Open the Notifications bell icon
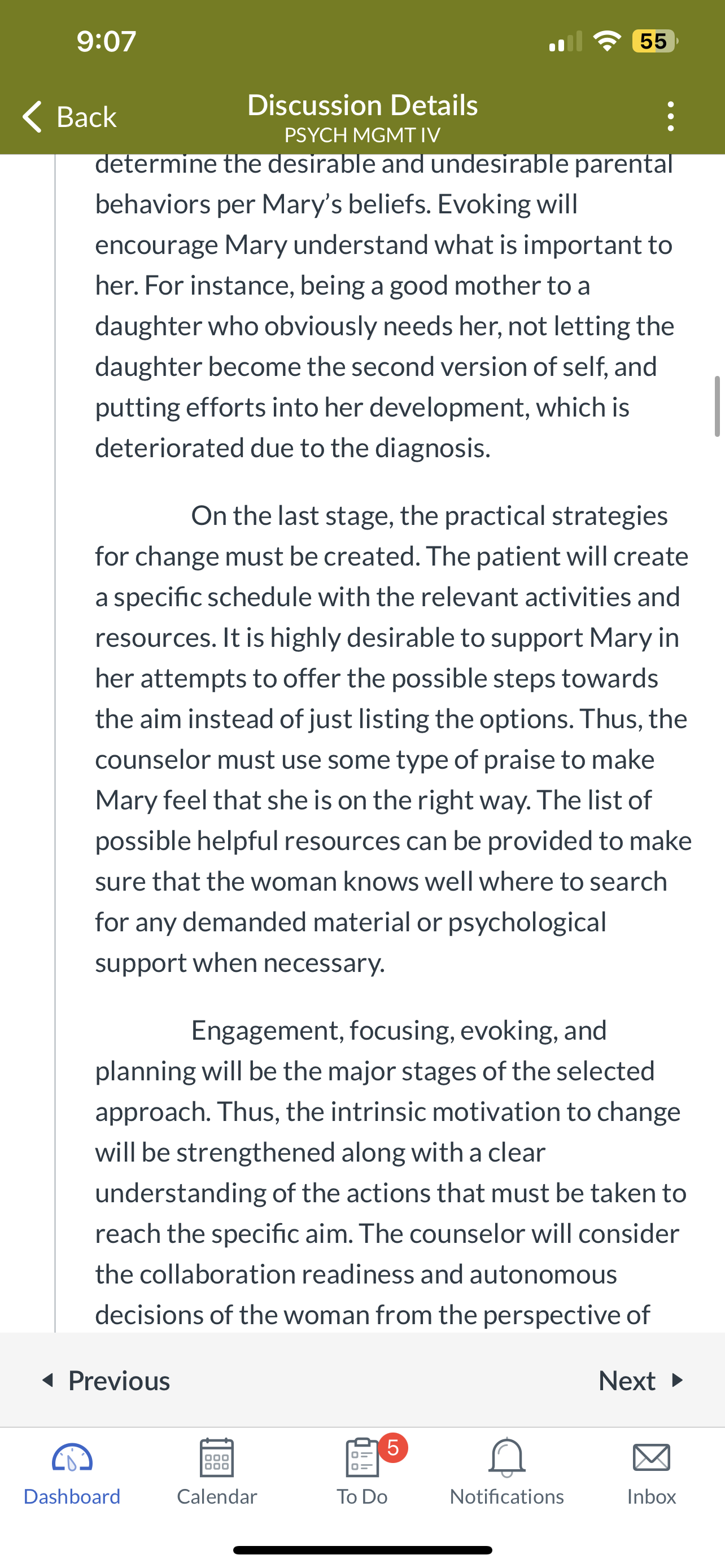Viewport: 725px width, 1568px height. [506, 1457]
